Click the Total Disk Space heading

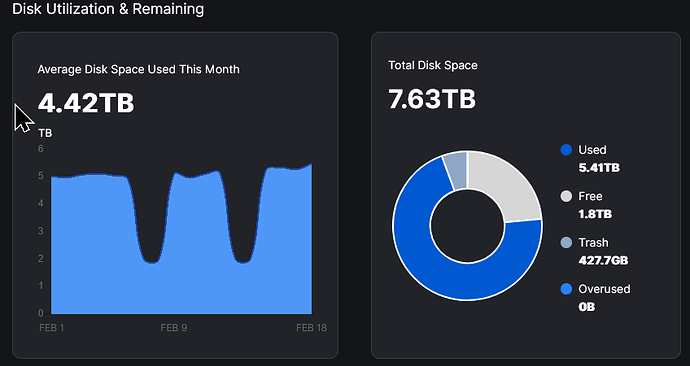pyautogui.click(x=433, y=66)
